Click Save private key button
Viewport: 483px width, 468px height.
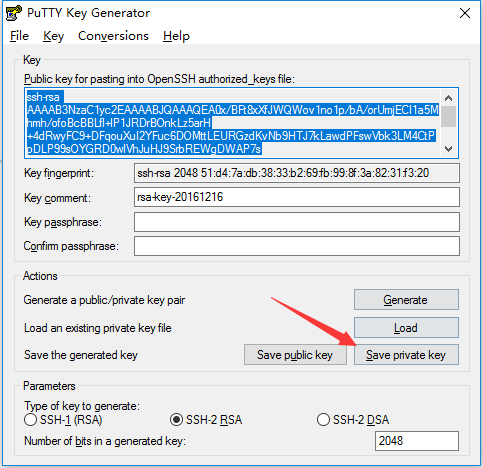click(406, 355)
